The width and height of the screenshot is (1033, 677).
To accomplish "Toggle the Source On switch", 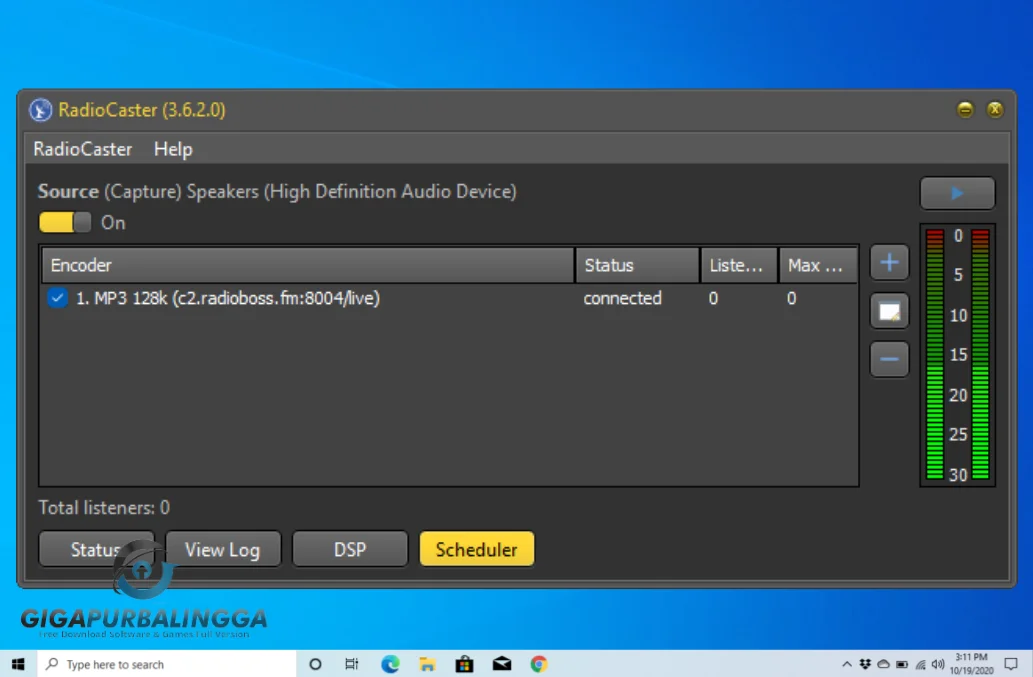I will [65, 222].
